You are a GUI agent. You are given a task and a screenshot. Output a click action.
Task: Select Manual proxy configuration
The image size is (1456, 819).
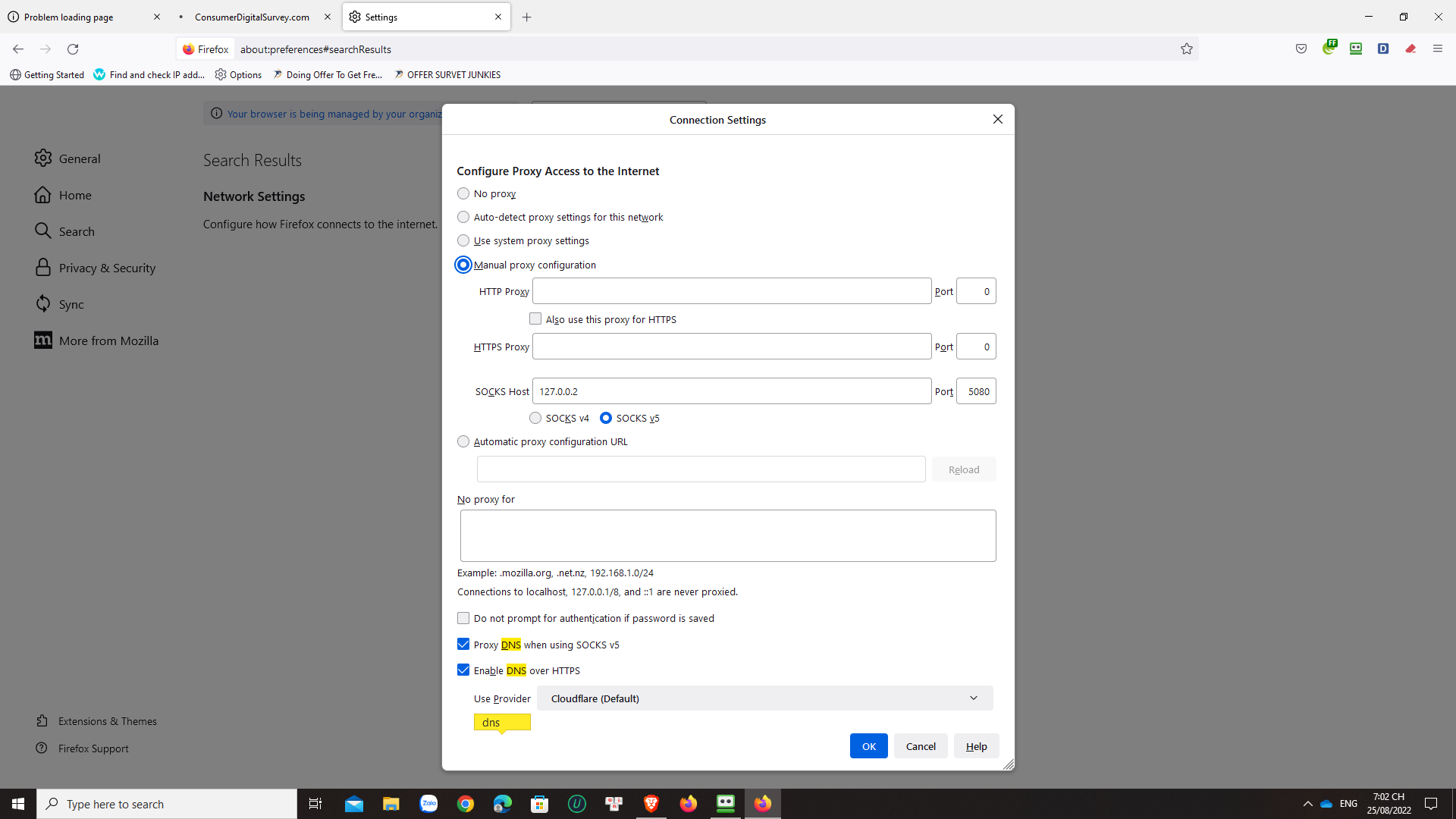click(463, 265)
